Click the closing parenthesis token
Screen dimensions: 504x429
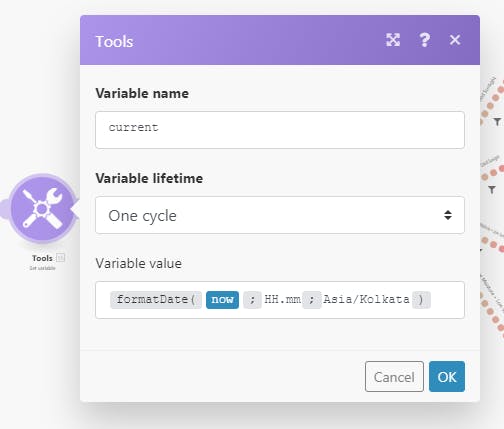pyautogui.click(x=421, y=300)
